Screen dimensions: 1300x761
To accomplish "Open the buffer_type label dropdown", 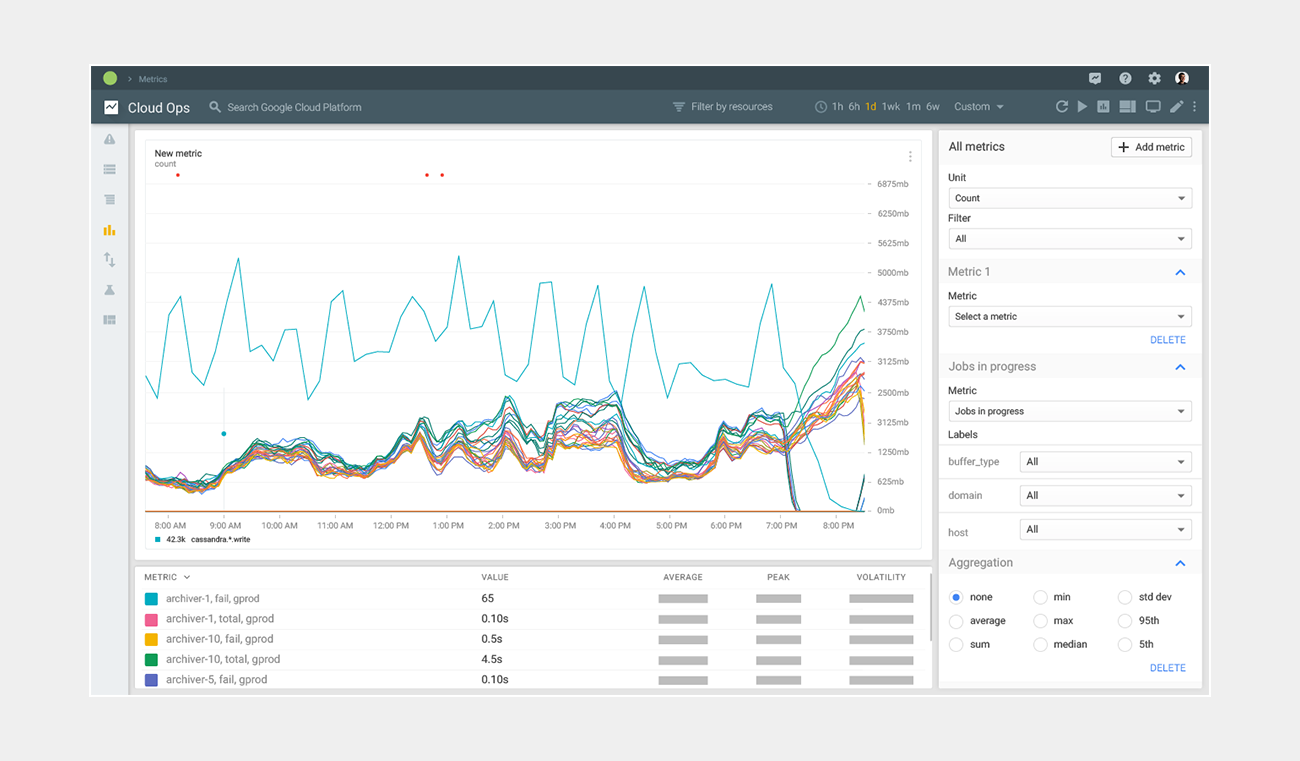I will click(x=1105, y=462).
